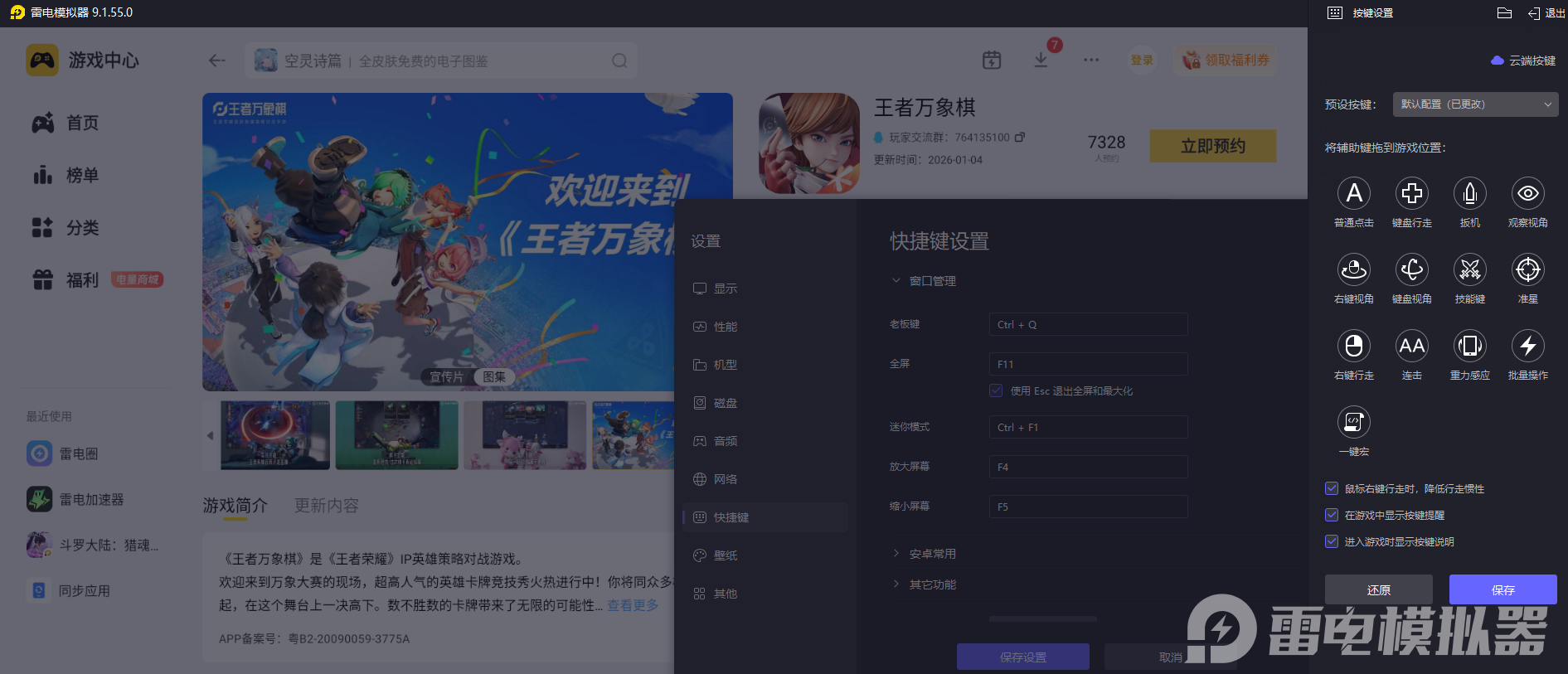
Task: Go back with the left arrow
Action: pyautogui.click(x=217, y=61)
